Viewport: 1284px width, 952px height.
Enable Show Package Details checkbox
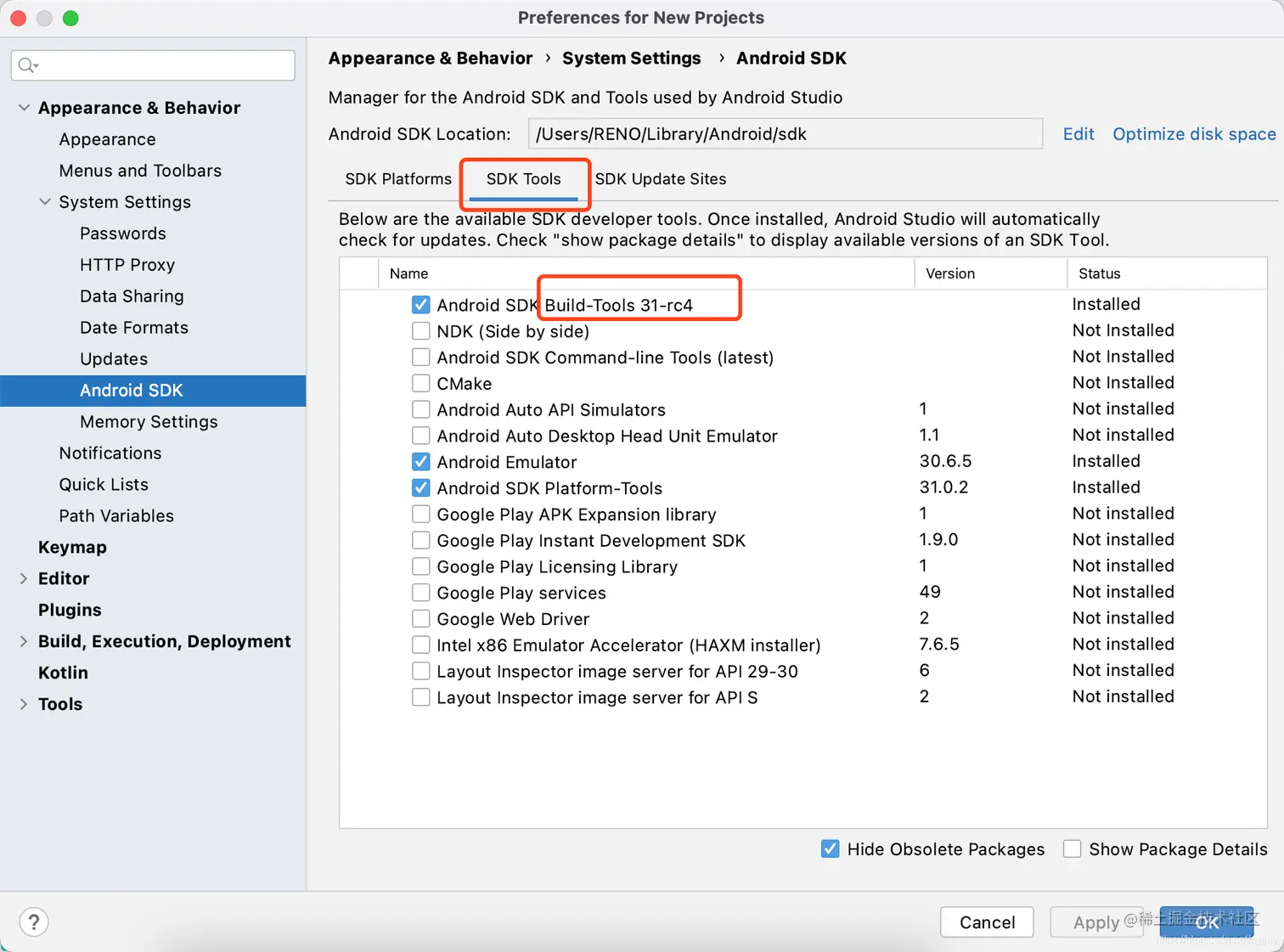click(x=1073, y=849)
